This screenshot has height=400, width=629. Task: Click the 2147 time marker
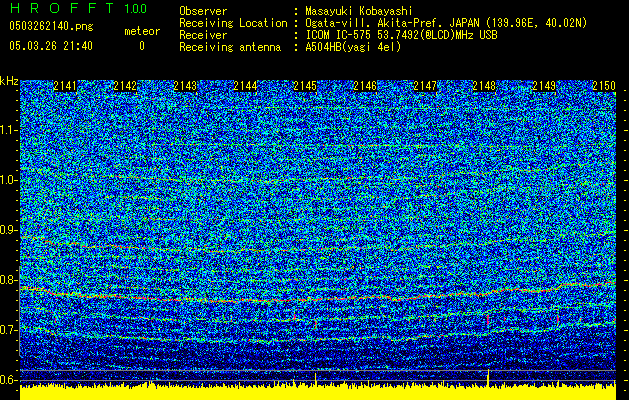(425, 86)
